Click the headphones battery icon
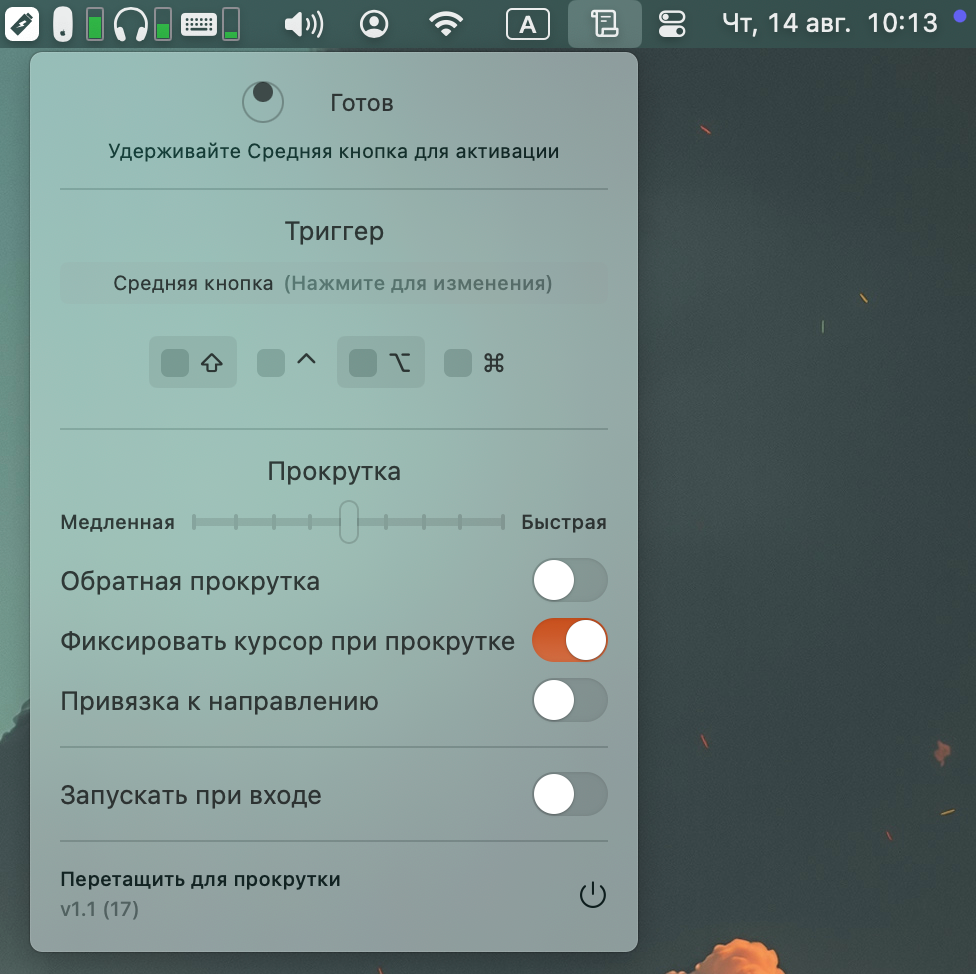The width and height of the screenshot is (976, 974). (x=130, y=24)
